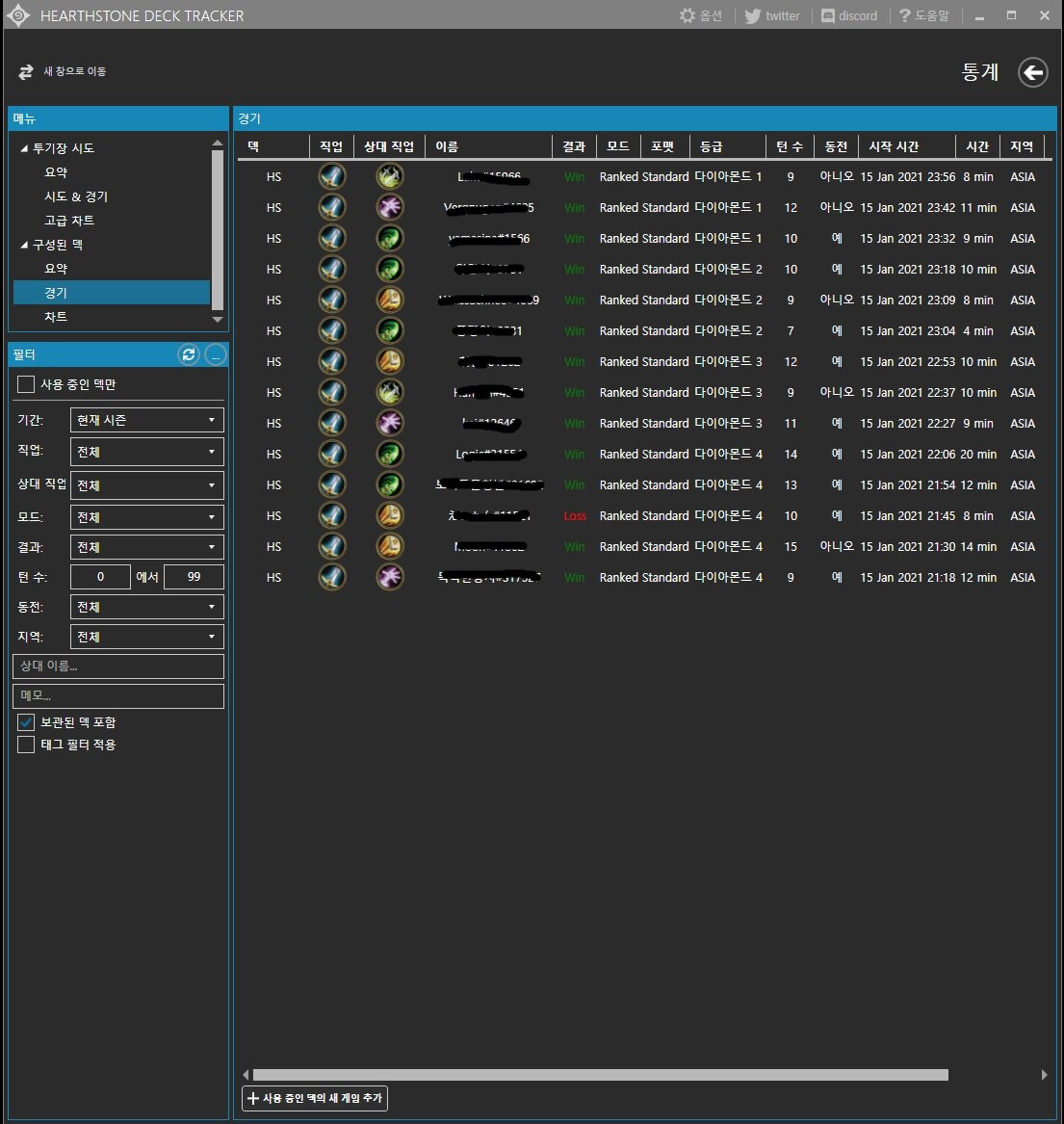Collapse the 구성된 덱 tree node

(x=24, y=245)
